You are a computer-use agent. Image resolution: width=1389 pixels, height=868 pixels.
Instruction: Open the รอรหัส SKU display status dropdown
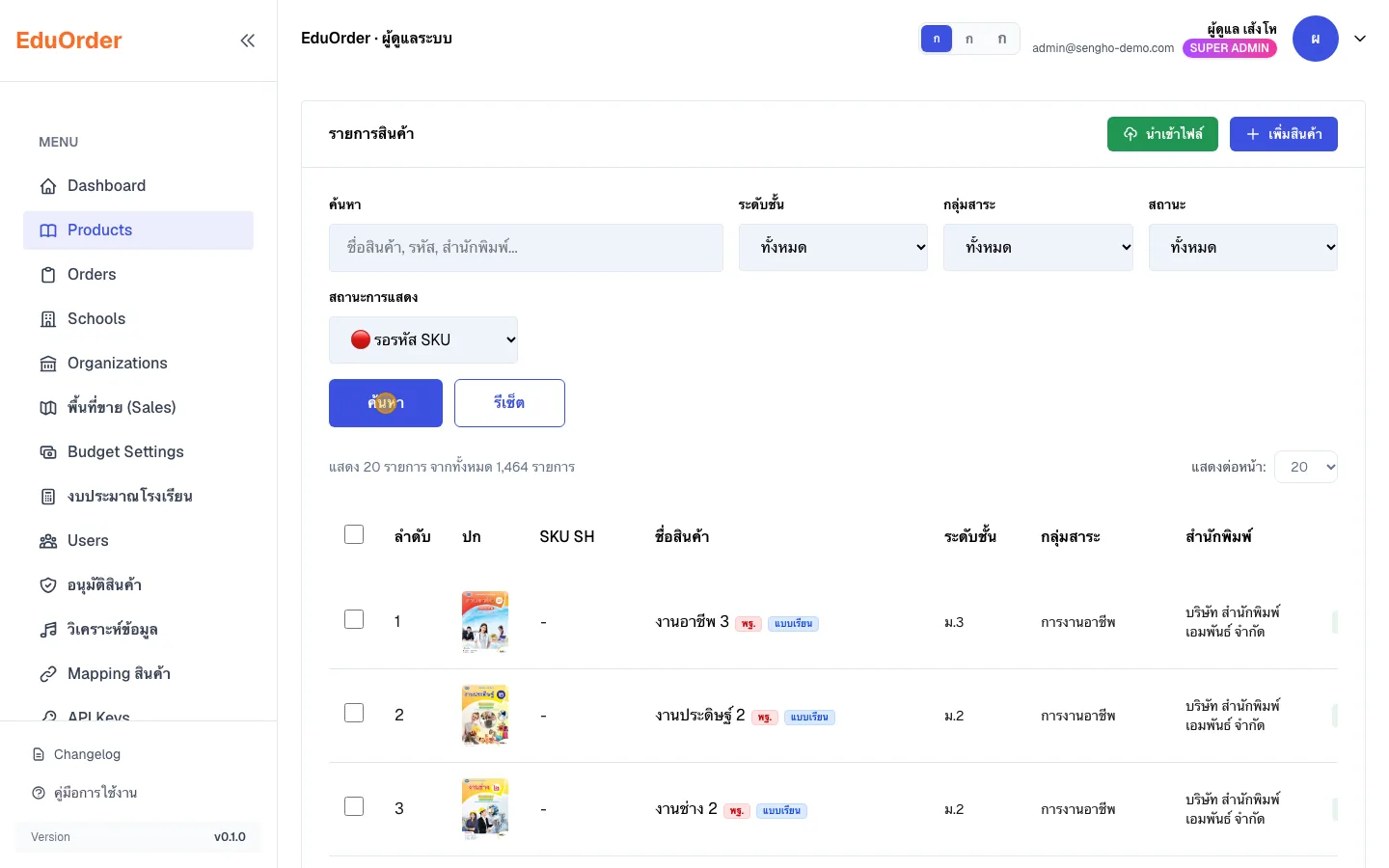(x=423, y=340)
